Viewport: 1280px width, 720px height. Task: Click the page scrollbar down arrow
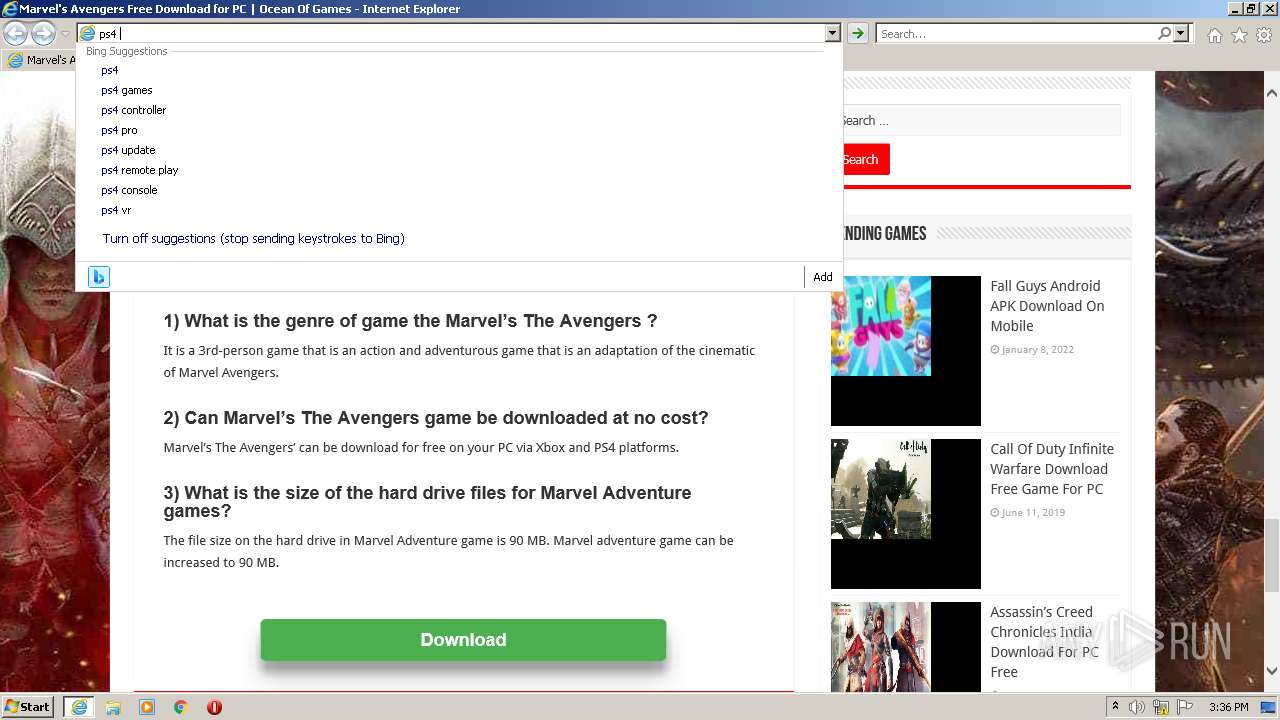click(x=1271, y=671)
